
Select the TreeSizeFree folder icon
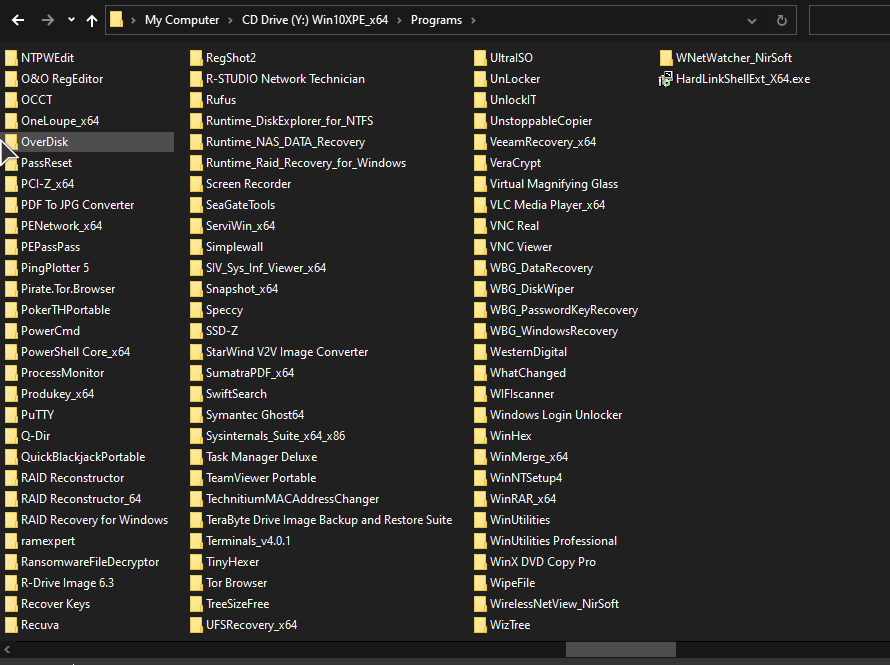[x=196, y=604]
